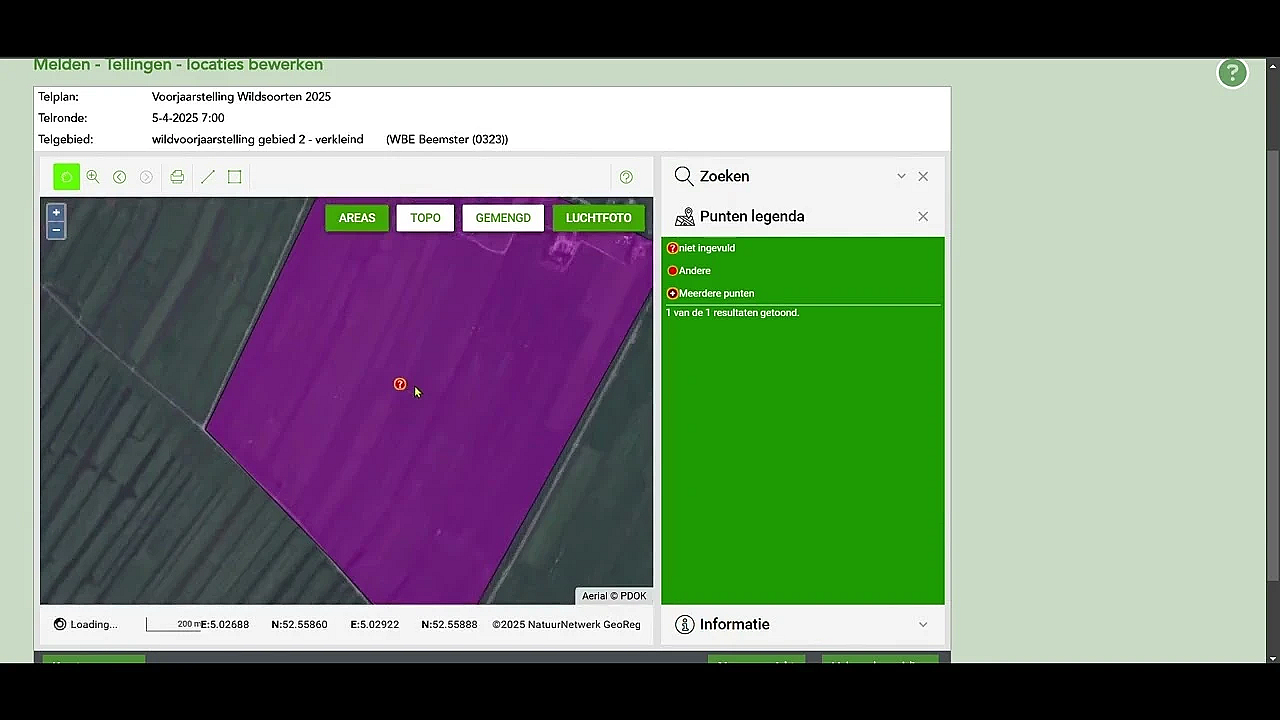The height and width of the screenshot is (720, 1280).
Task: Switch map to TOPO layer
Action: point(425,218)
